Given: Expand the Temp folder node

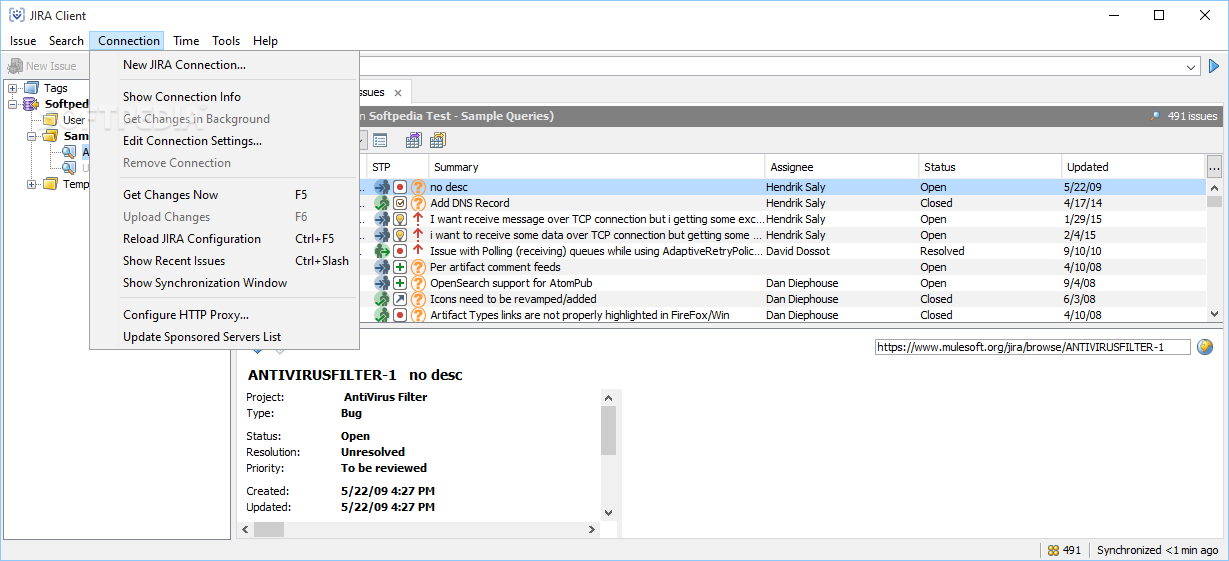Looking at the screenshot, I should click(32, 184).
